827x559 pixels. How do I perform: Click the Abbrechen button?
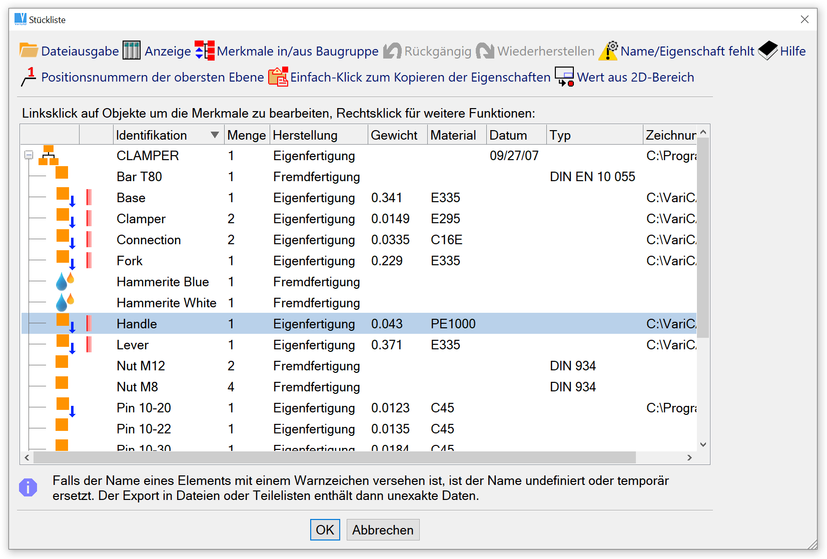coord(383,530)
